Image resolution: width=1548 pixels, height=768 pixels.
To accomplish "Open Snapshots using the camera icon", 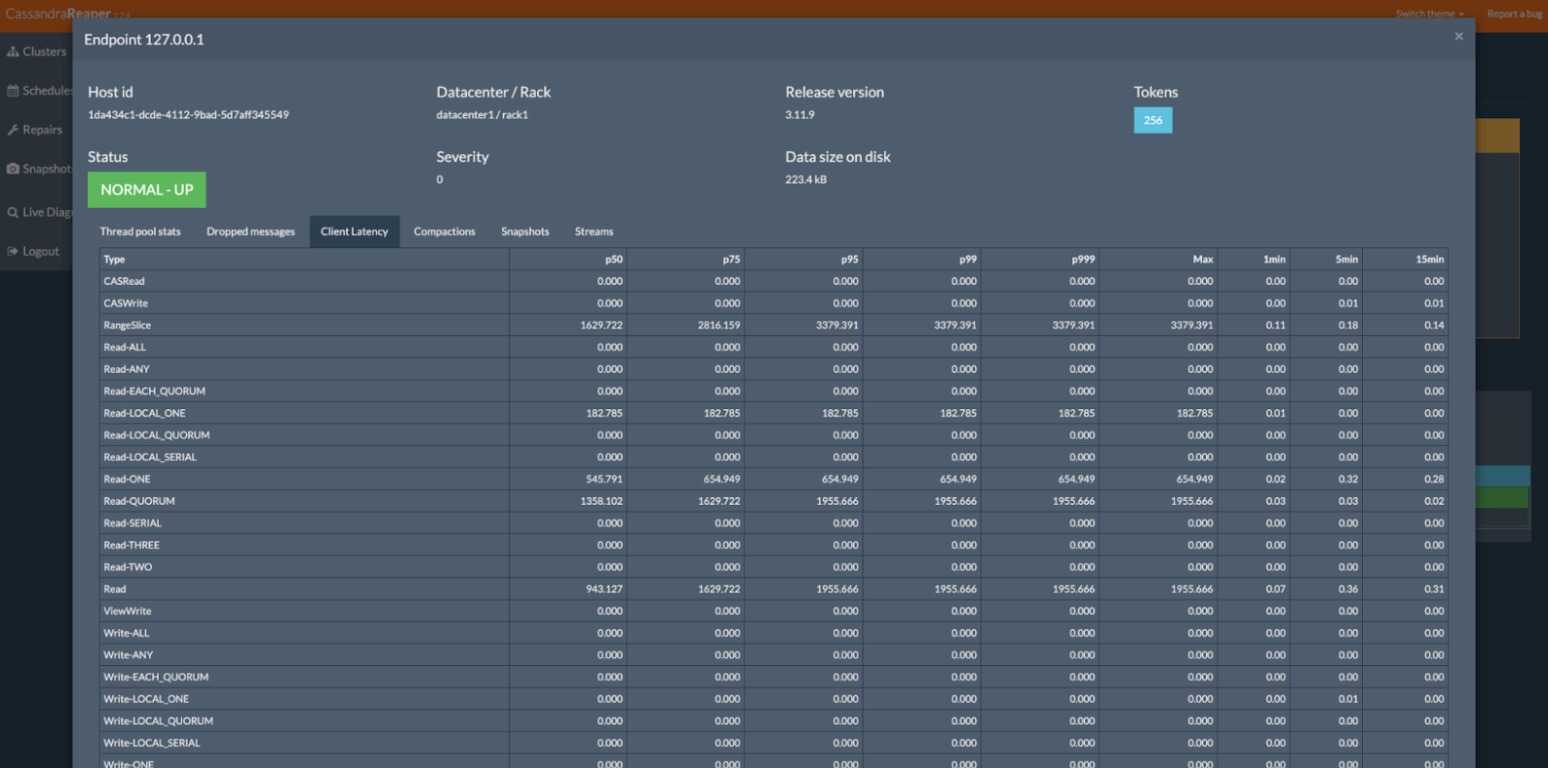I will pos(14,168).
